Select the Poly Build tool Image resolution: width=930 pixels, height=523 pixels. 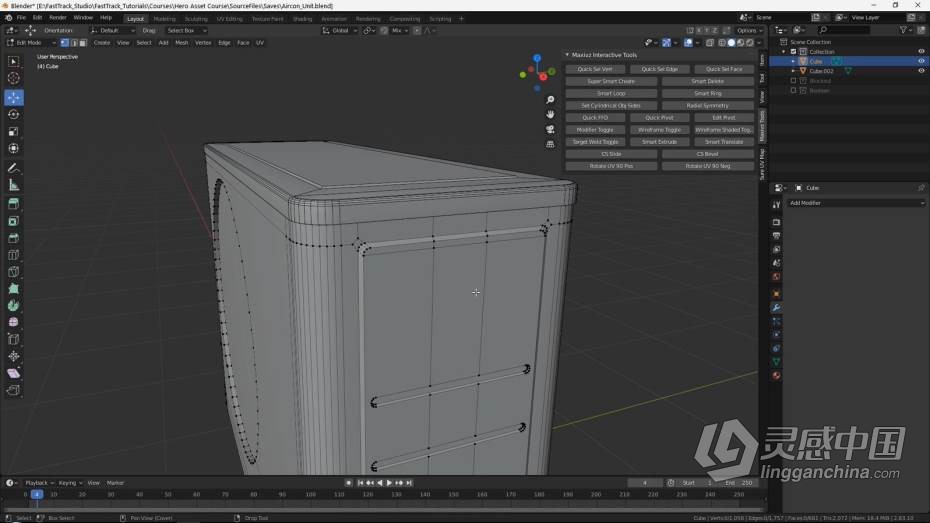coord(14,289)
